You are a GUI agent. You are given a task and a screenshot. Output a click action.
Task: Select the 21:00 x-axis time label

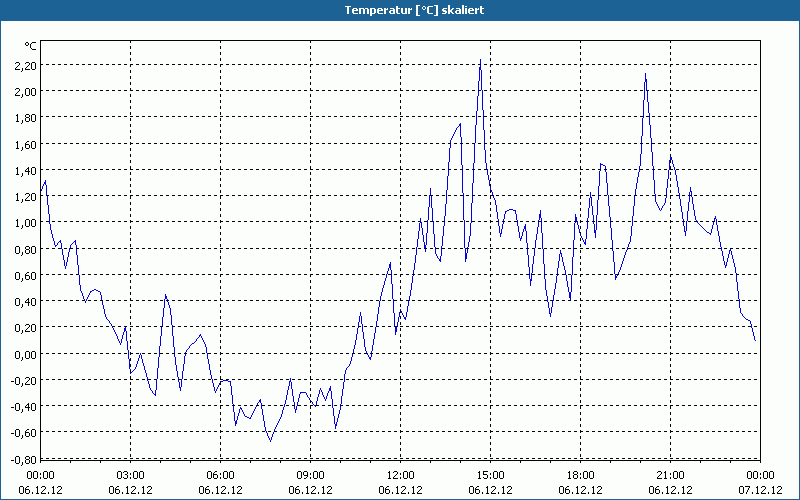[x=670, y=476]
